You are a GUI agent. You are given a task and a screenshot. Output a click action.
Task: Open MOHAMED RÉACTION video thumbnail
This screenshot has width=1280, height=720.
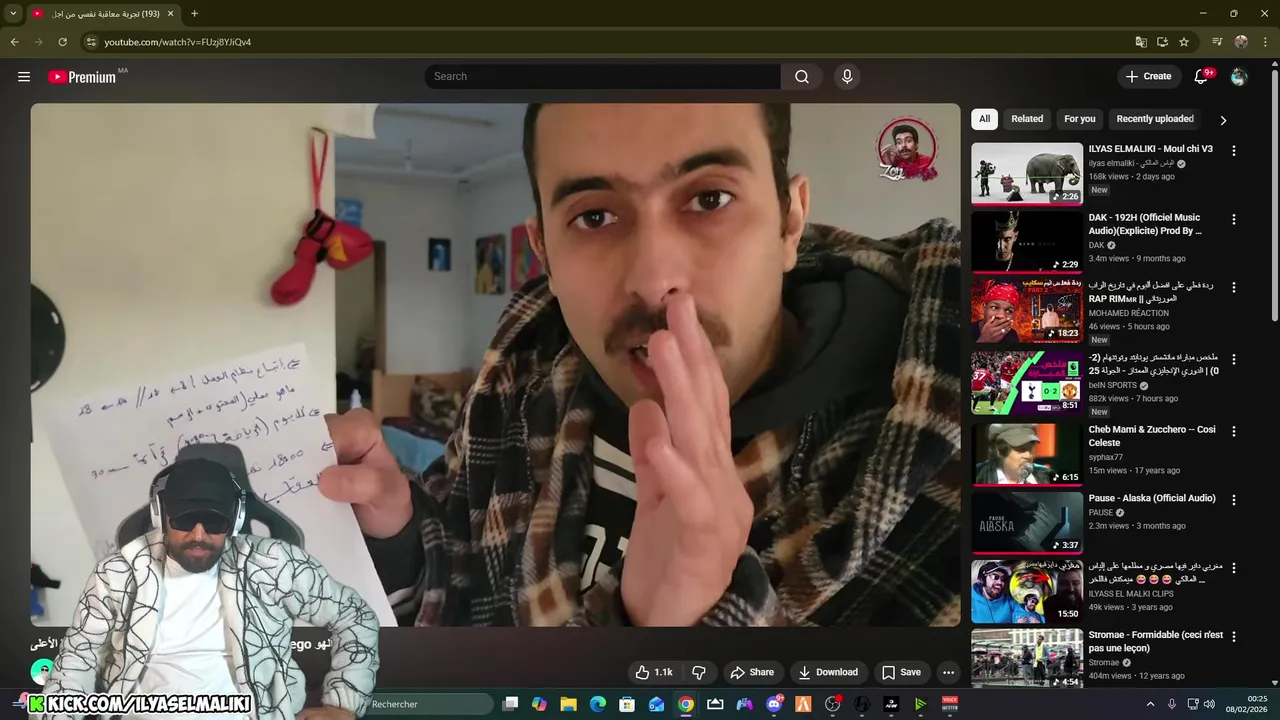(1027, 311)
